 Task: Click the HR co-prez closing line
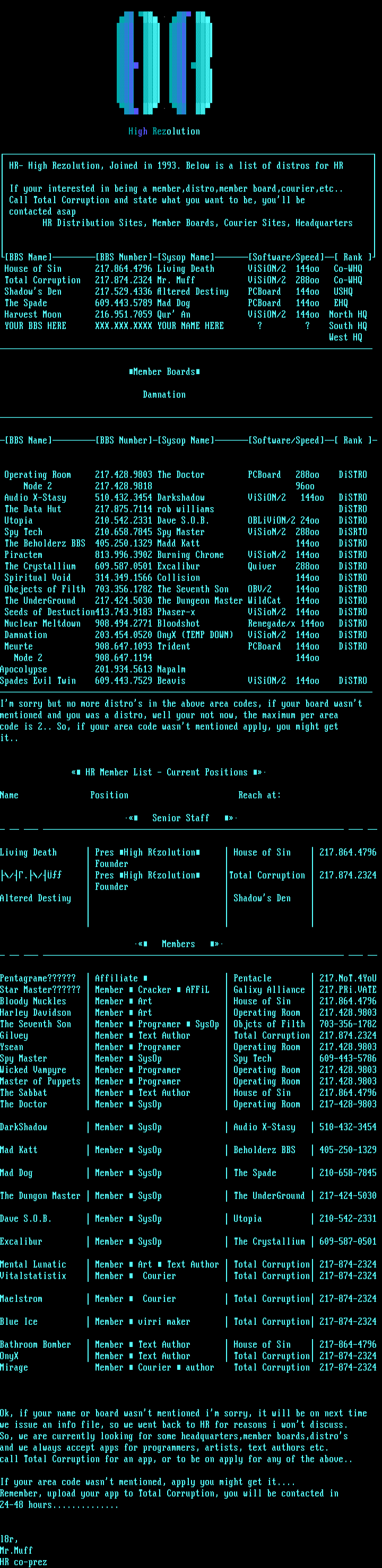point(23,1562)
